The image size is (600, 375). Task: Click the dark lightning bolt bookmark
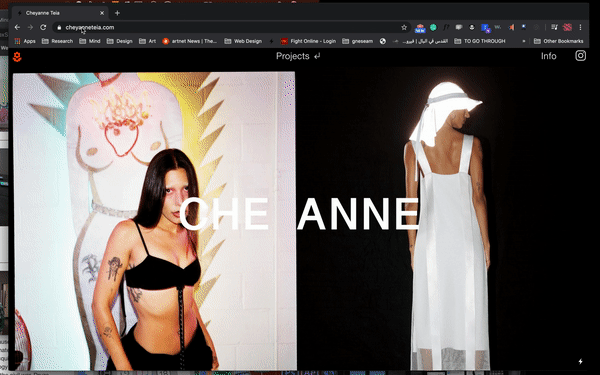click(x=271, y=41)
